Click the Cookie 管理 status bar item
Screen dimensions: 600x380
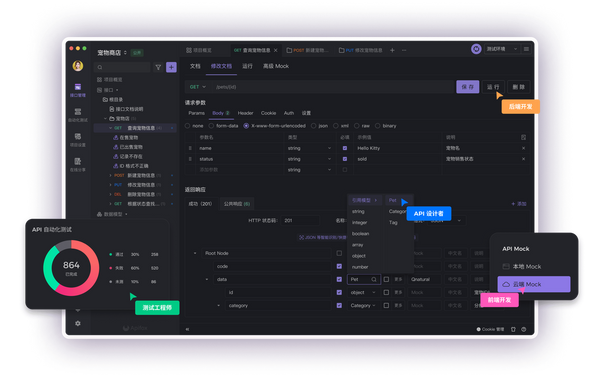tap(490, 329)
